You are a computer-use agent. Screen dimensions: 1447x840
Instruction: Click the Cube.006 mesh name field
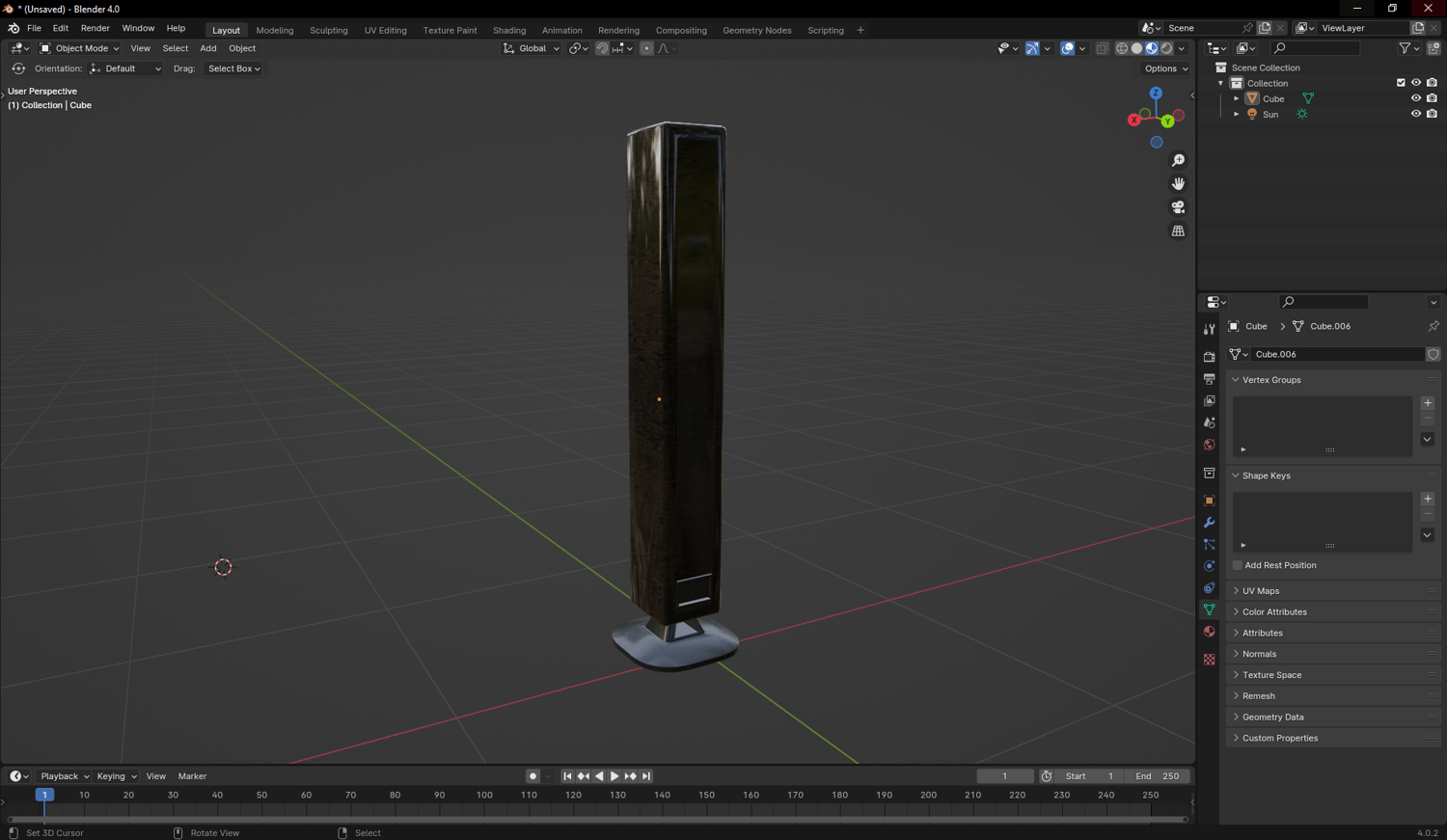click(x=1336, y=354)
